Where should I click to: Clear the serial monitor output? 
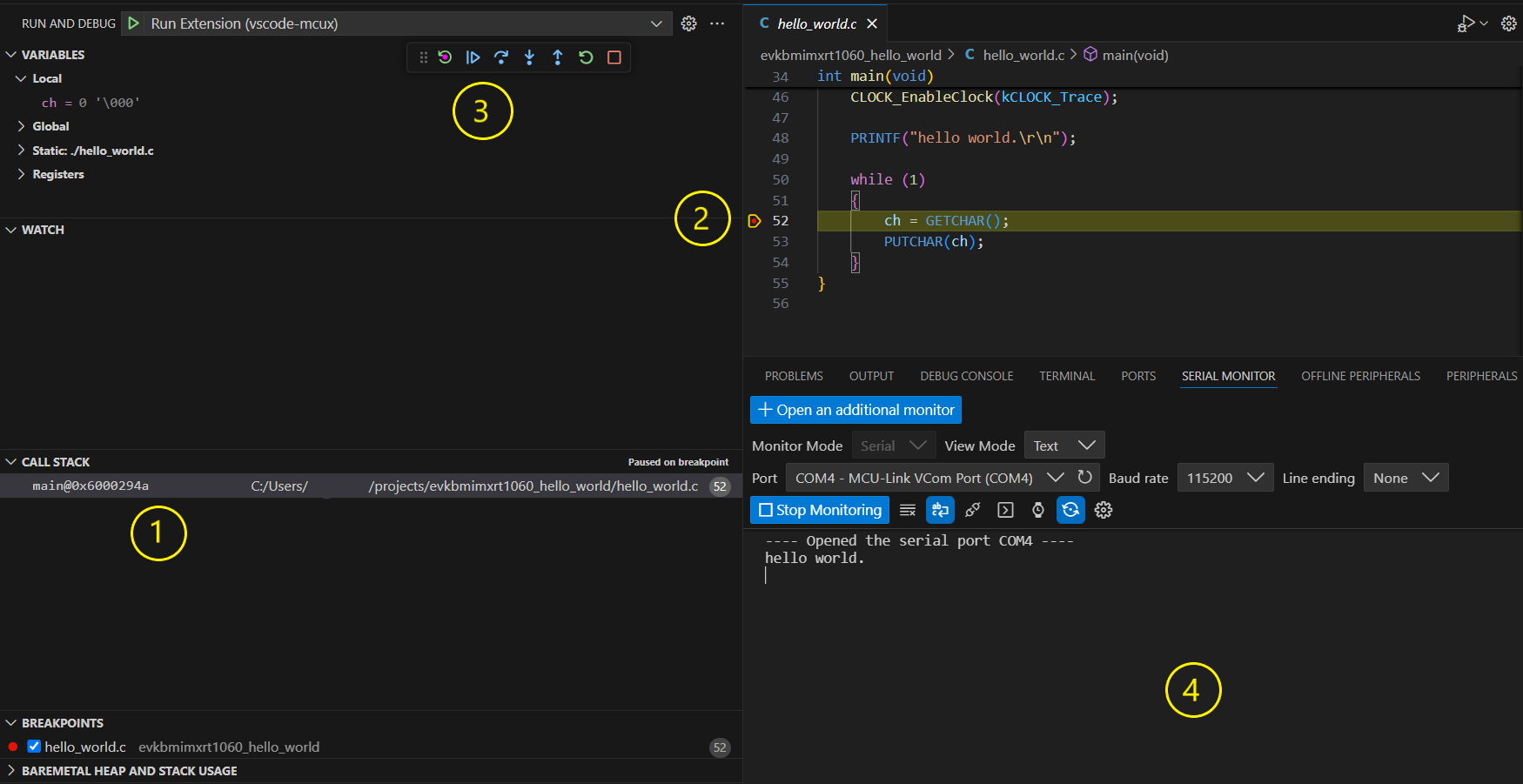(907, 510)
